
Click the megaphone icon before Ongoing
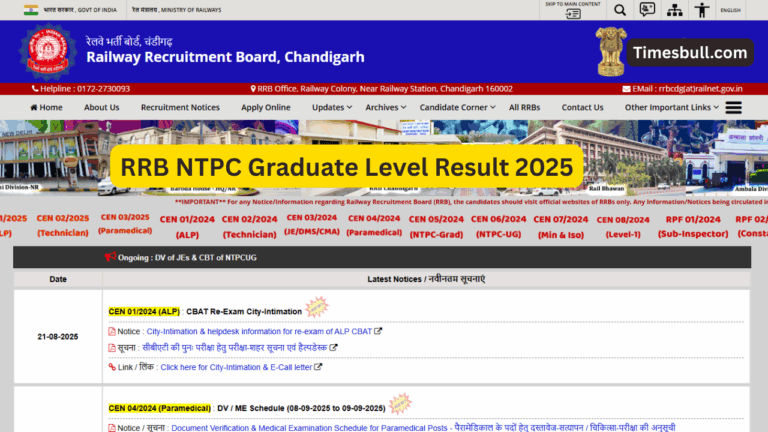[110, 257]
